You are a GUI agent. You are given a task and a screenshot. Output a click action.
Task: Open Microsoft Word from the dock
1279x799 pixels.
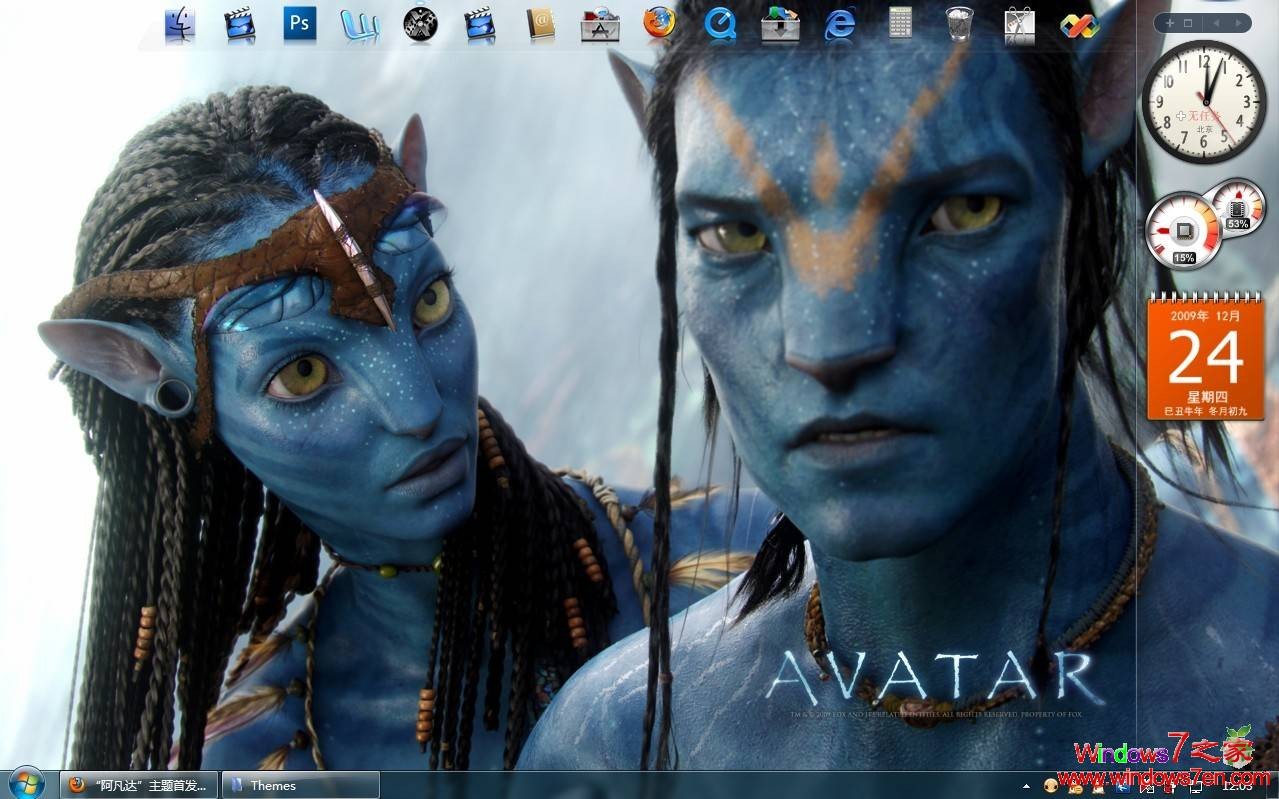358,24
